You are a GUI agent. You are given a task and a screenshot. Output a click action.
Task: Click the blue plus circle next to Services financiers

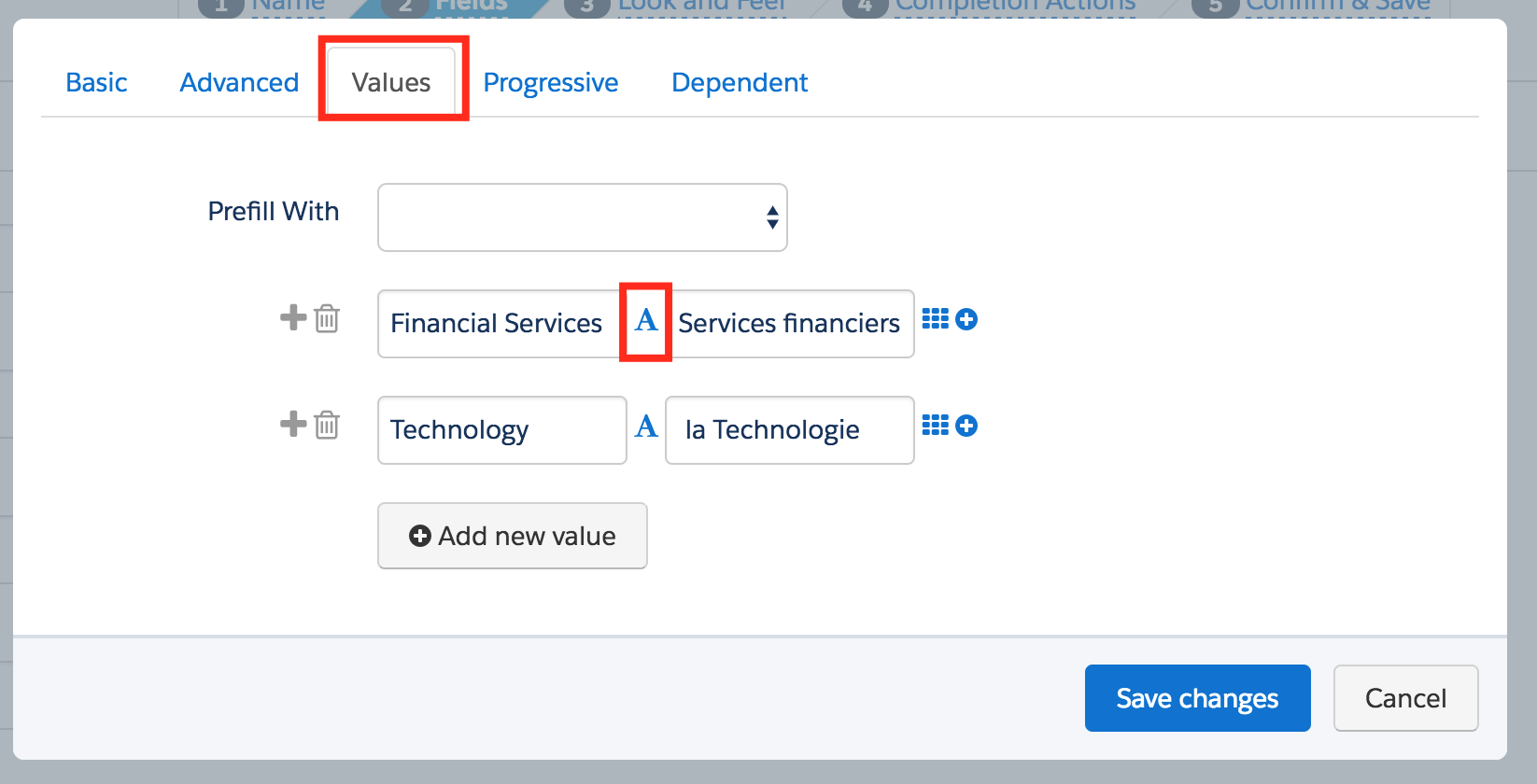click(966, 319)
